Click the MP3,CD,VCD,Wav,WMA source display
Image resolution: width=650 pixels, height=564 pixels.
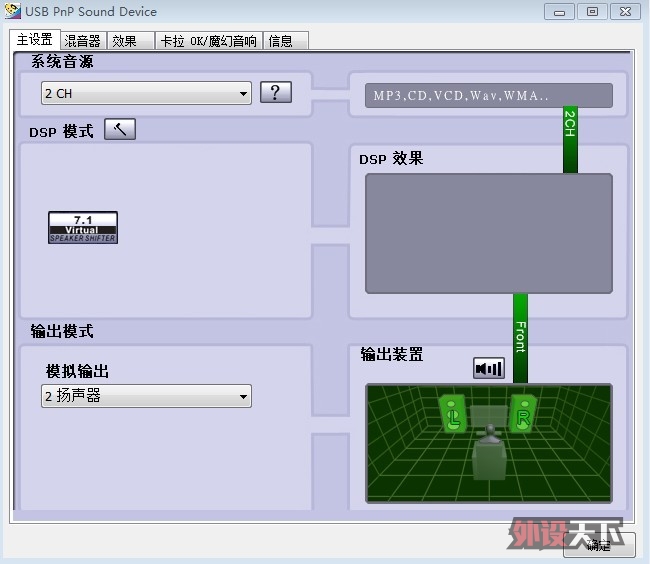tap(488, 96)
